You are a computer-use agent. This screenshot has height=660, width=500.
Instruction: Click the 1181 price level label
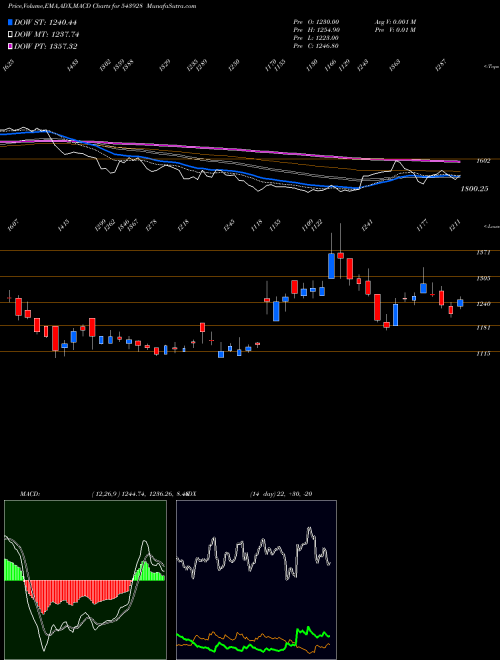point(483,327)
